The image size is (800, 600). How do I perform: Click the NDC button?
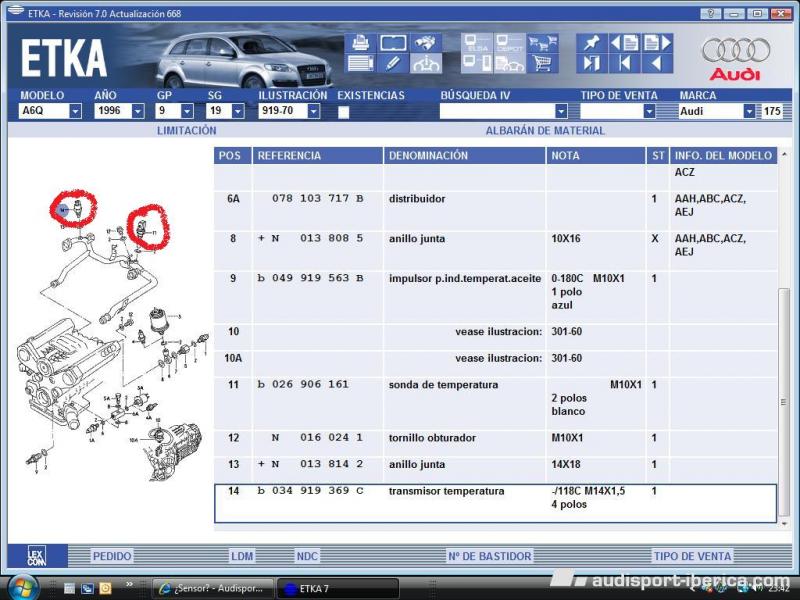click(x=307, y=556)
